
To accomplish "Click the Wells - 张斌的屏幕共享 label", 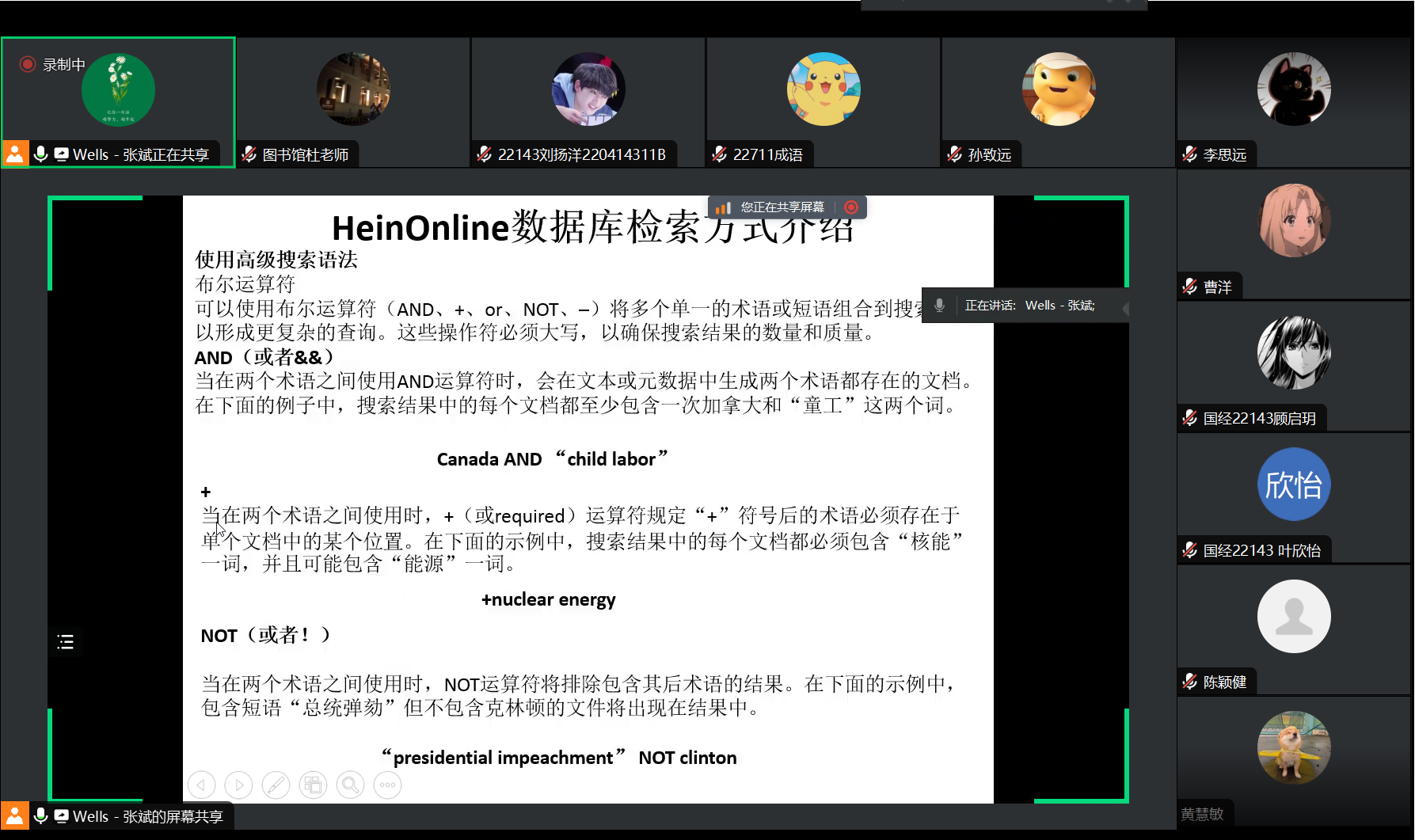I will point(148,816).
